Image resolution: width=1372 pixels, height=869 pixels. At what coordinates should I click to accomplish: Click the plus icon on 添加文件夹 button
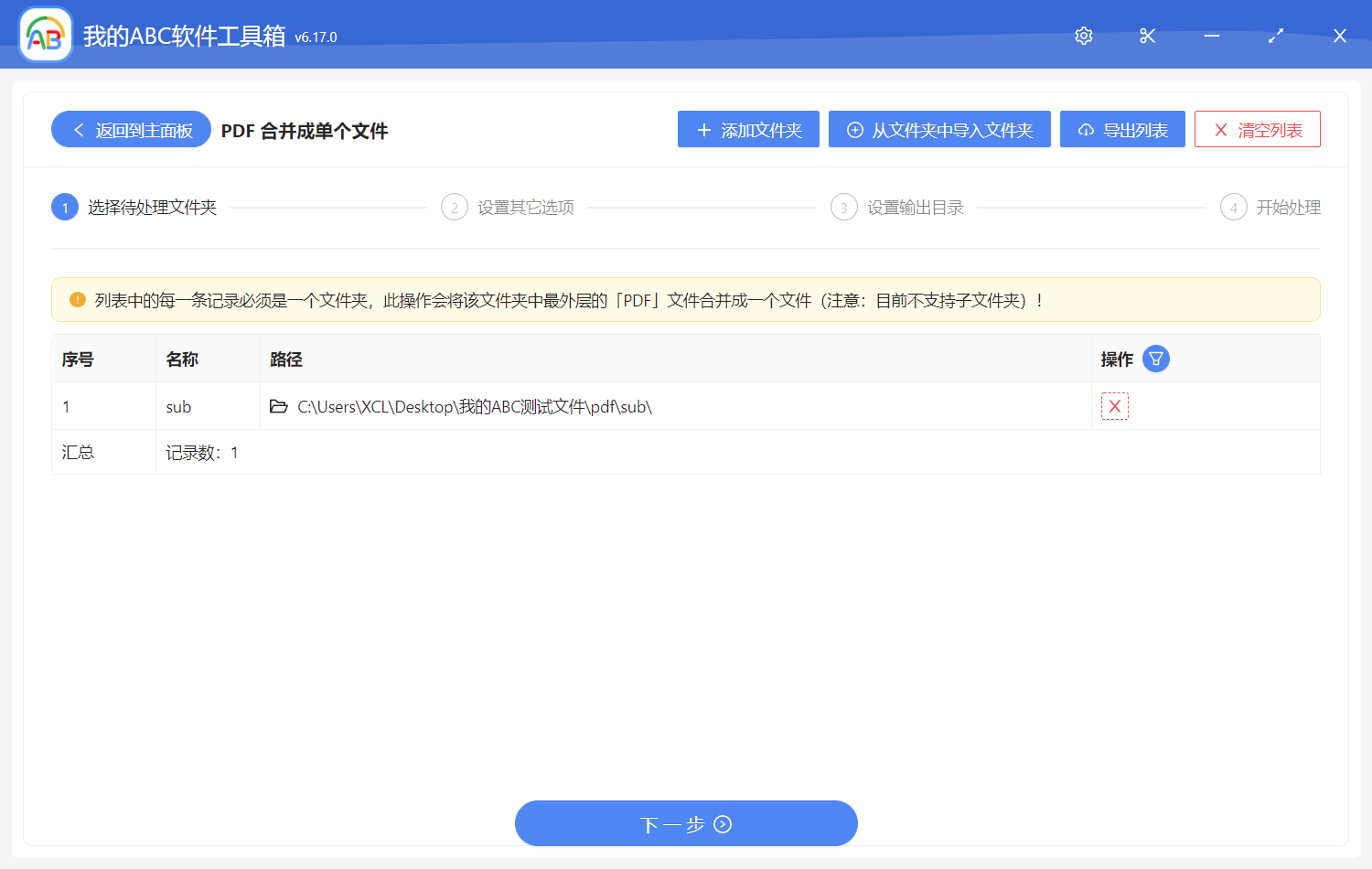pyautogui.click(x=702, y=129)
